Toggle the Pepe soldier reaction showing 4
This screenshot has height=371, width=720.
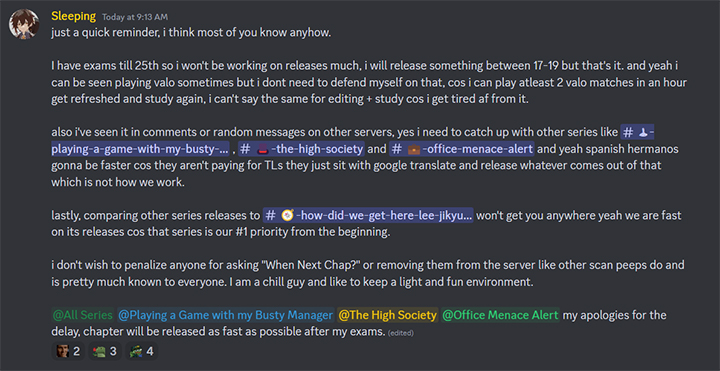[141, 352]
